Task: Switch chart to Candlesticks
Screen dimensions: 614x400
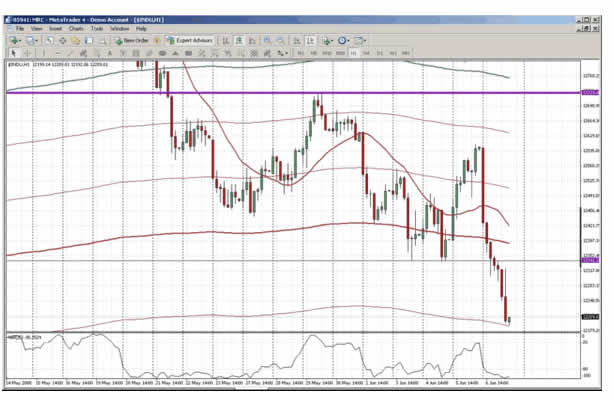Action: (239, 40)
